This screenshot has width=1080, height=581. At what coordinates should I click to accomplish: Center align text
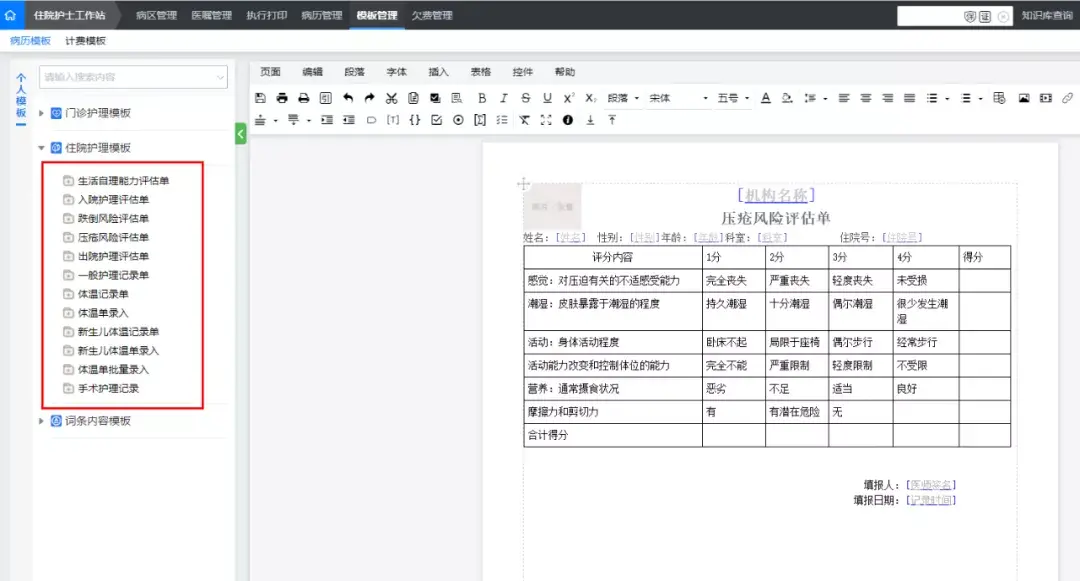tap(866, 98)
